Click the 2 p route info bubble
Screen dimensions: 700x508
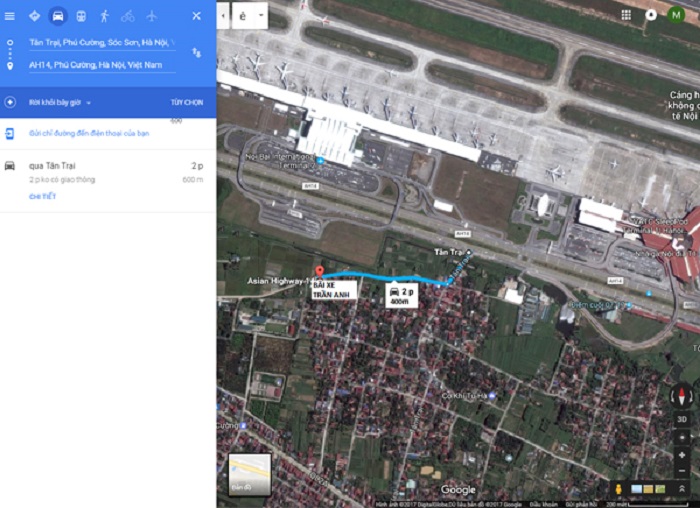tap(401, 295)
